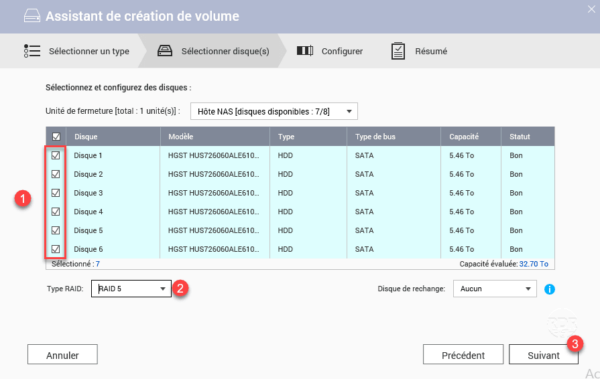Open the Type RAID dropdown
Image resolution: width=600 pixels, height=379 pixels.
coord(131,289)
